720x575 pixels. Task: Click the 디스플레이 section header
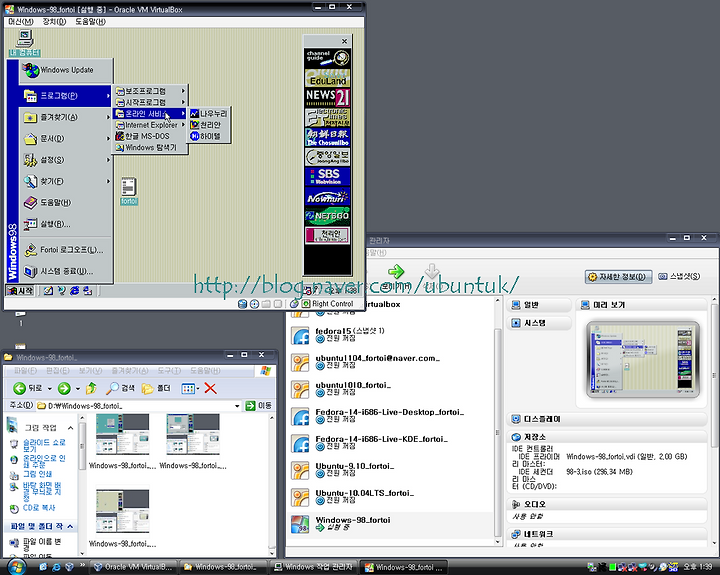(x=608, y=419)
